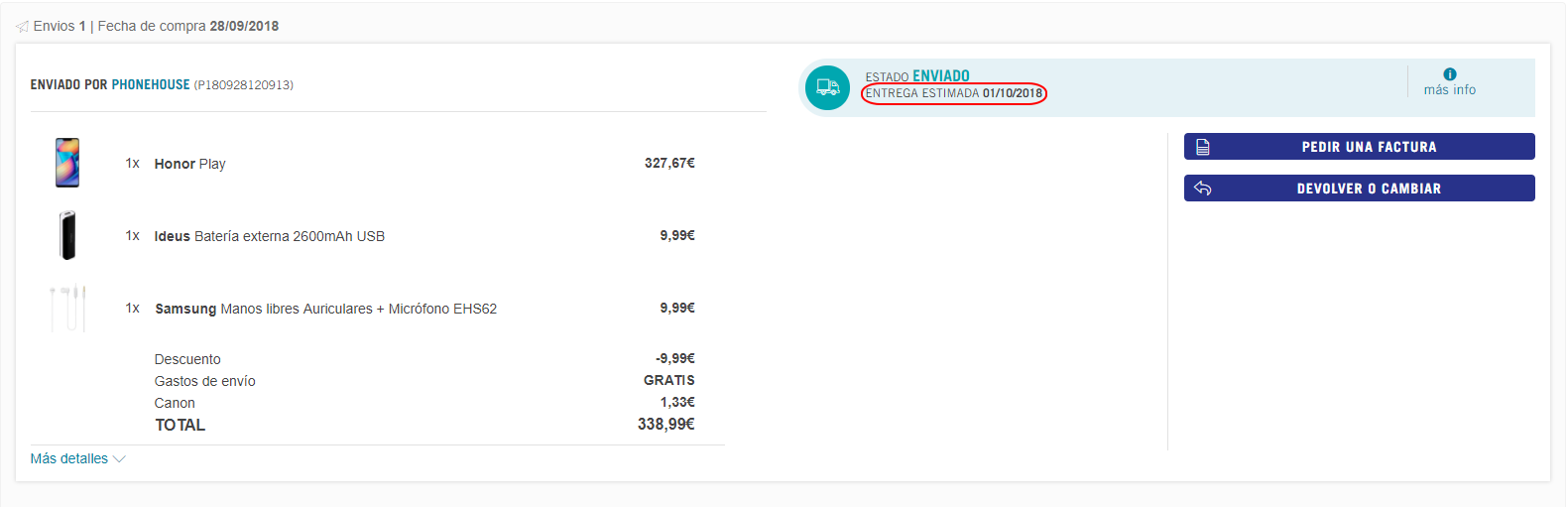The width and height of the screenshot is (1568, 507).
Task: Click the ENVIADO status label
Action: [941, 76]
